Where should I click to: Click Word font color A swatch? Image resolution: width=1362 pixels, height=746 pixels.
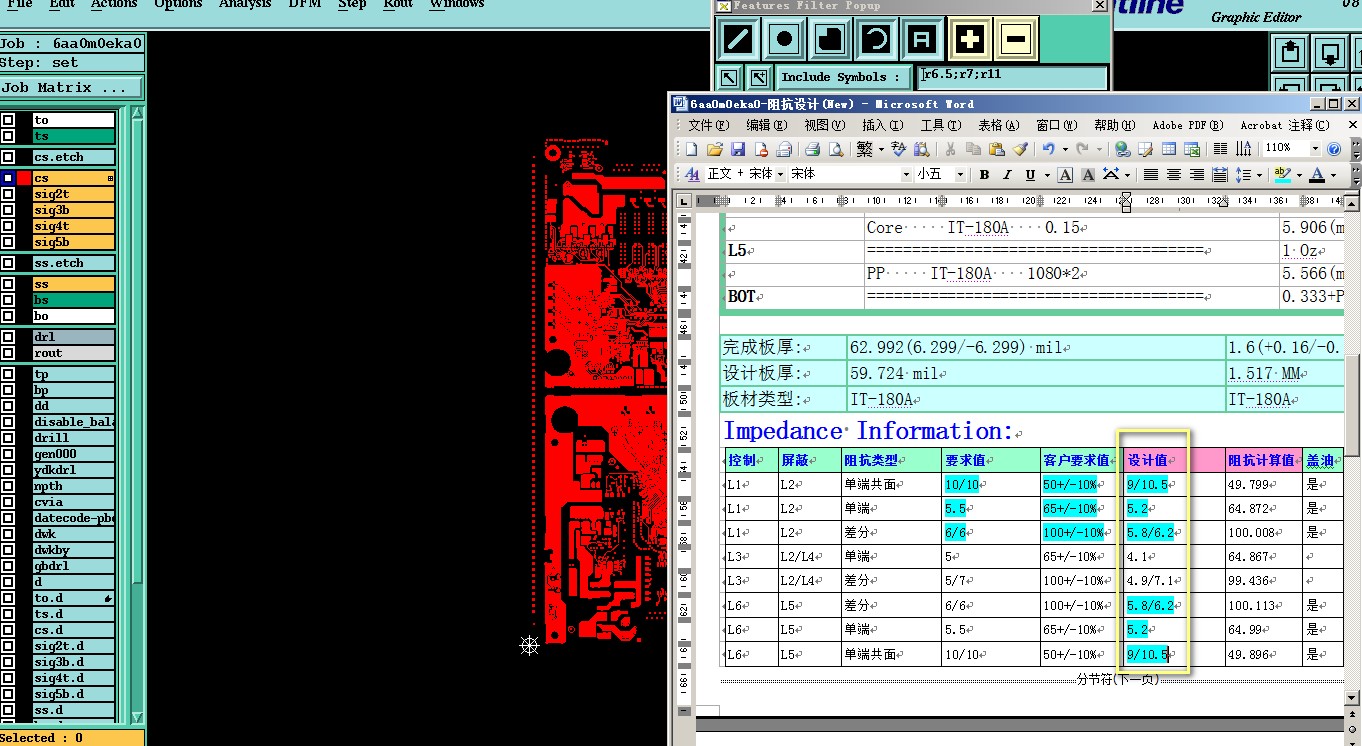1316,174
